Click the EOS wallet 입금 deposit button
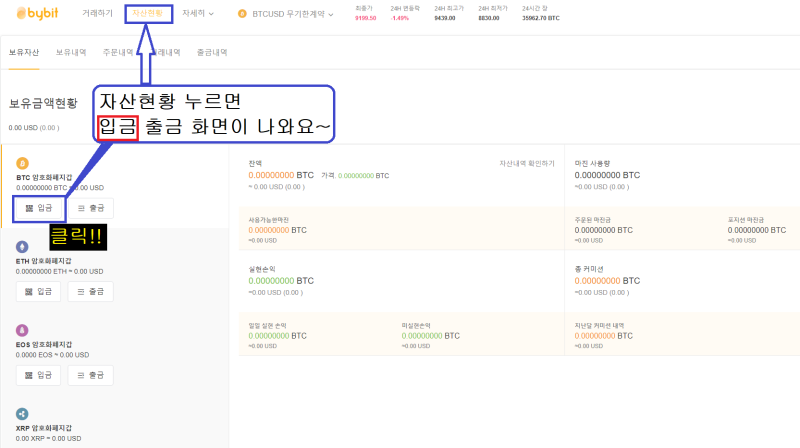 [38, 375]
